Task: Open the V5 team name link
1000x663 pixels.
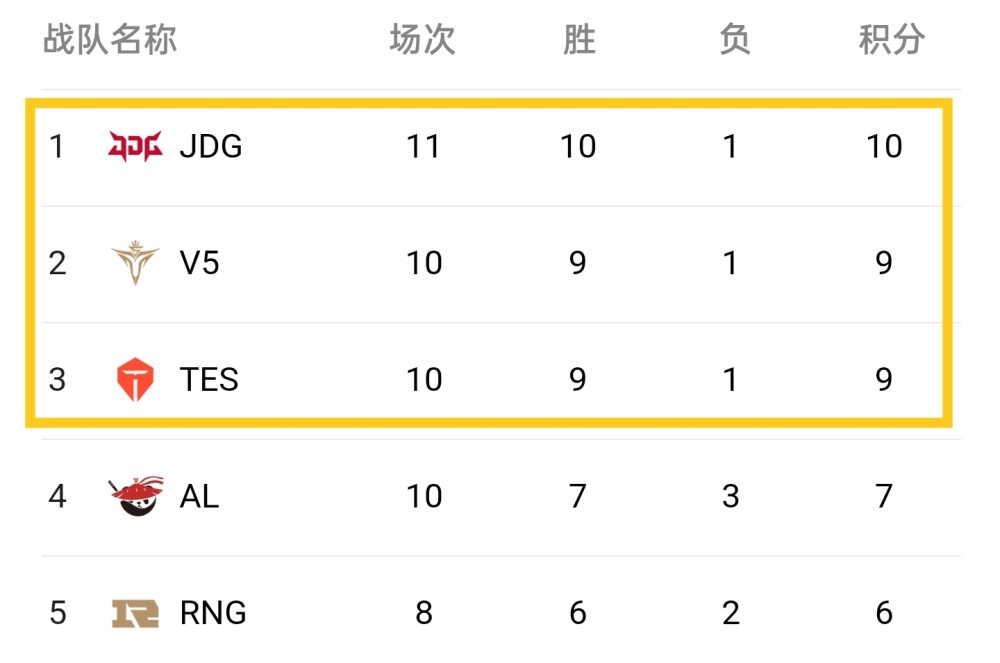Action: 199,263
